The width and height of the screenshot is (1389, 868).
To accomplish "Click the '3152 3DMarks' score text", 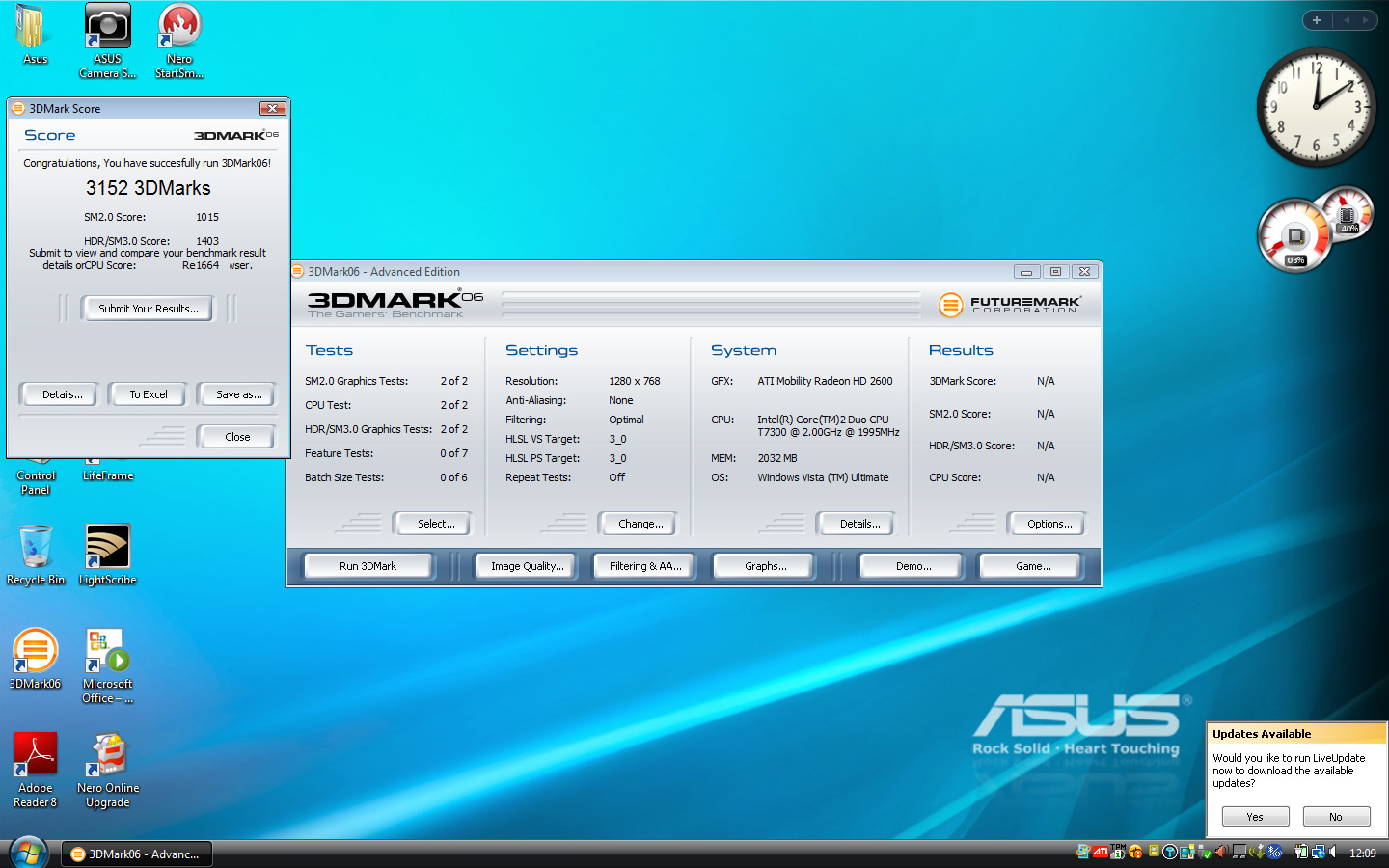I will (148, 188).
